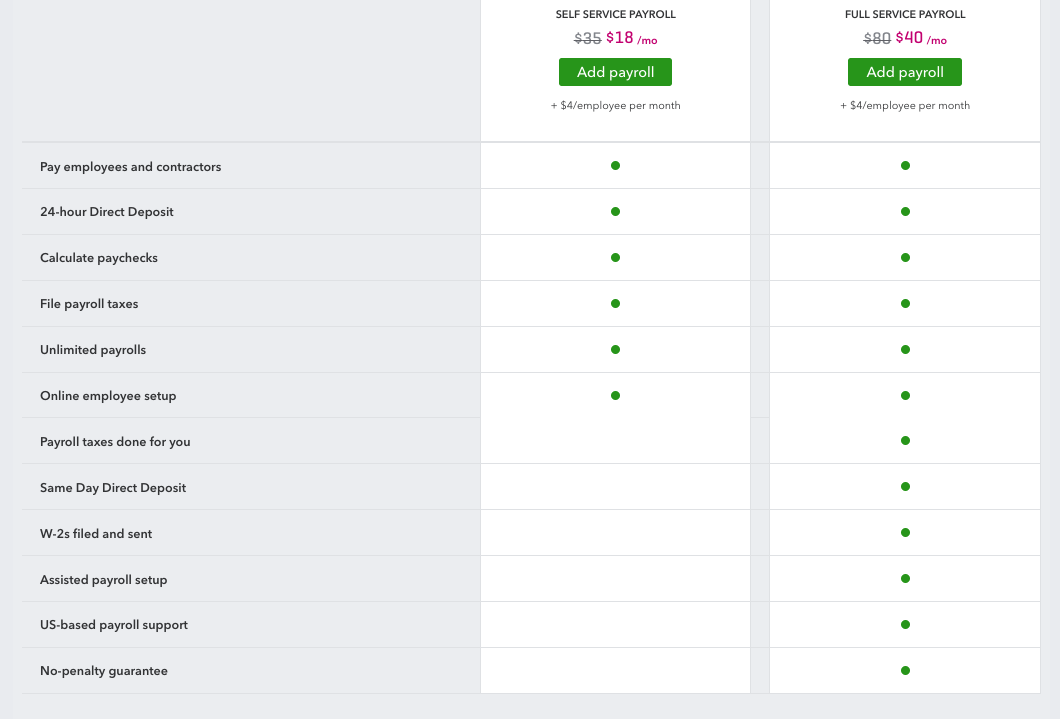
Task: Click Full Service dot for US-based payroll support
Action: [905, 625]
